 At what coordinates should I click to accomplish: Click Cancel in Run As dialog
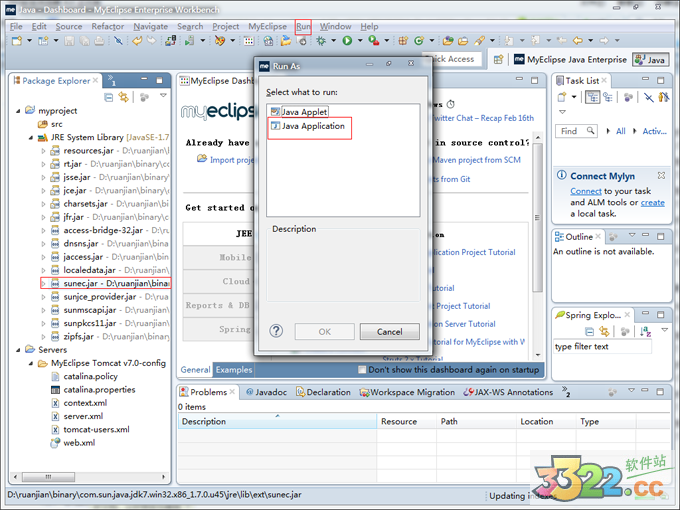(389, 332)
